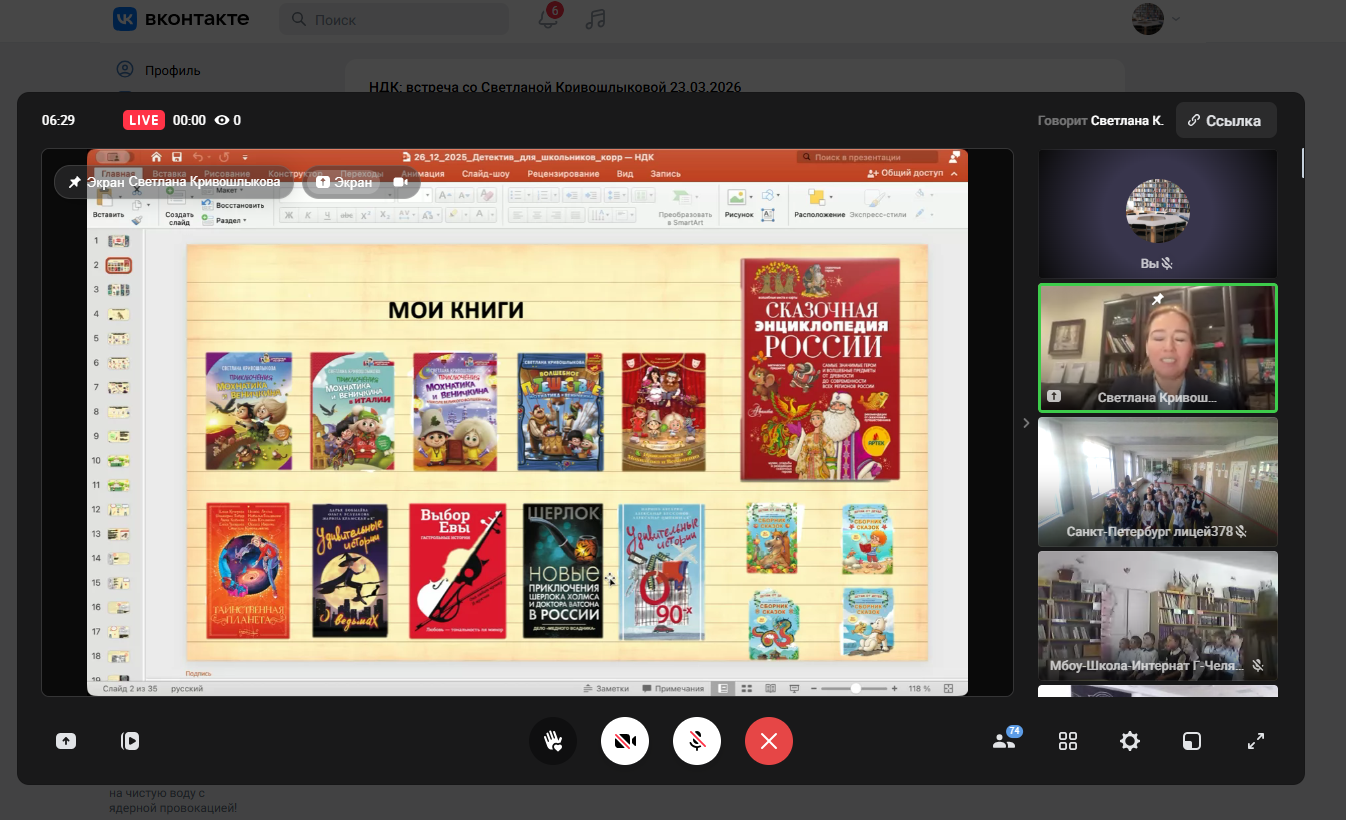This screenshot has width=1346, height=820.
Task: Switch to grid layout view
Action: pos(1068,741)
